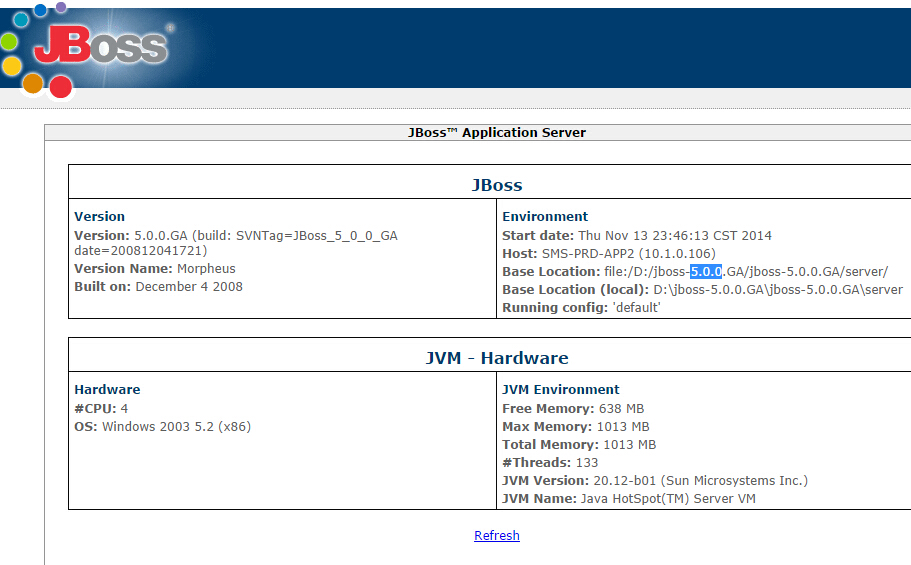911x565 pixels.
Task: Click the version value 5.0.0.GA build line
Action: point(236,243)
